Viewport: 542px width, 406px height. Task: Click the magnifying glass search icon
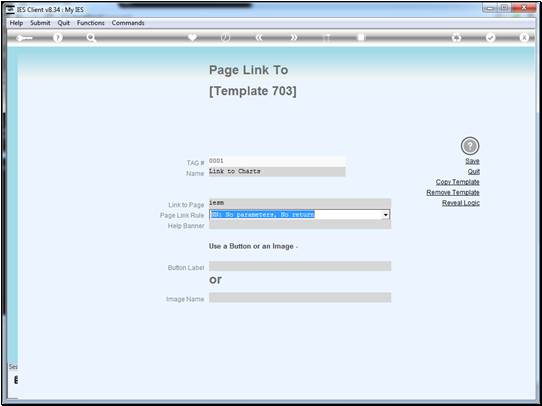[91, 38]
